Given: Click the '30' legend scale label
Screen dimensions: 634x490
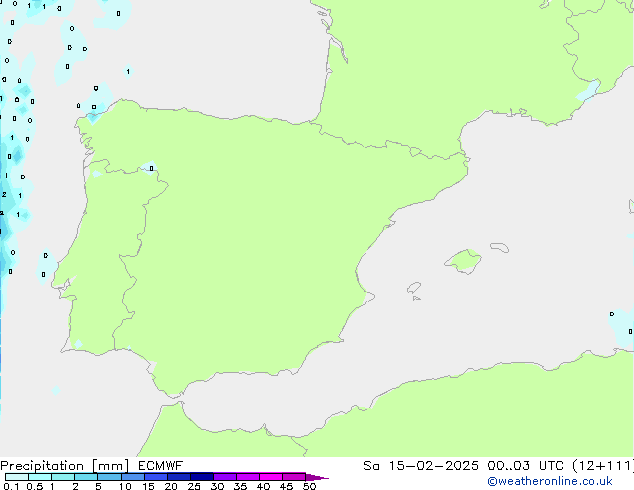Looking at the screenshot, I should pyautogui.click(x=217, y=486).
